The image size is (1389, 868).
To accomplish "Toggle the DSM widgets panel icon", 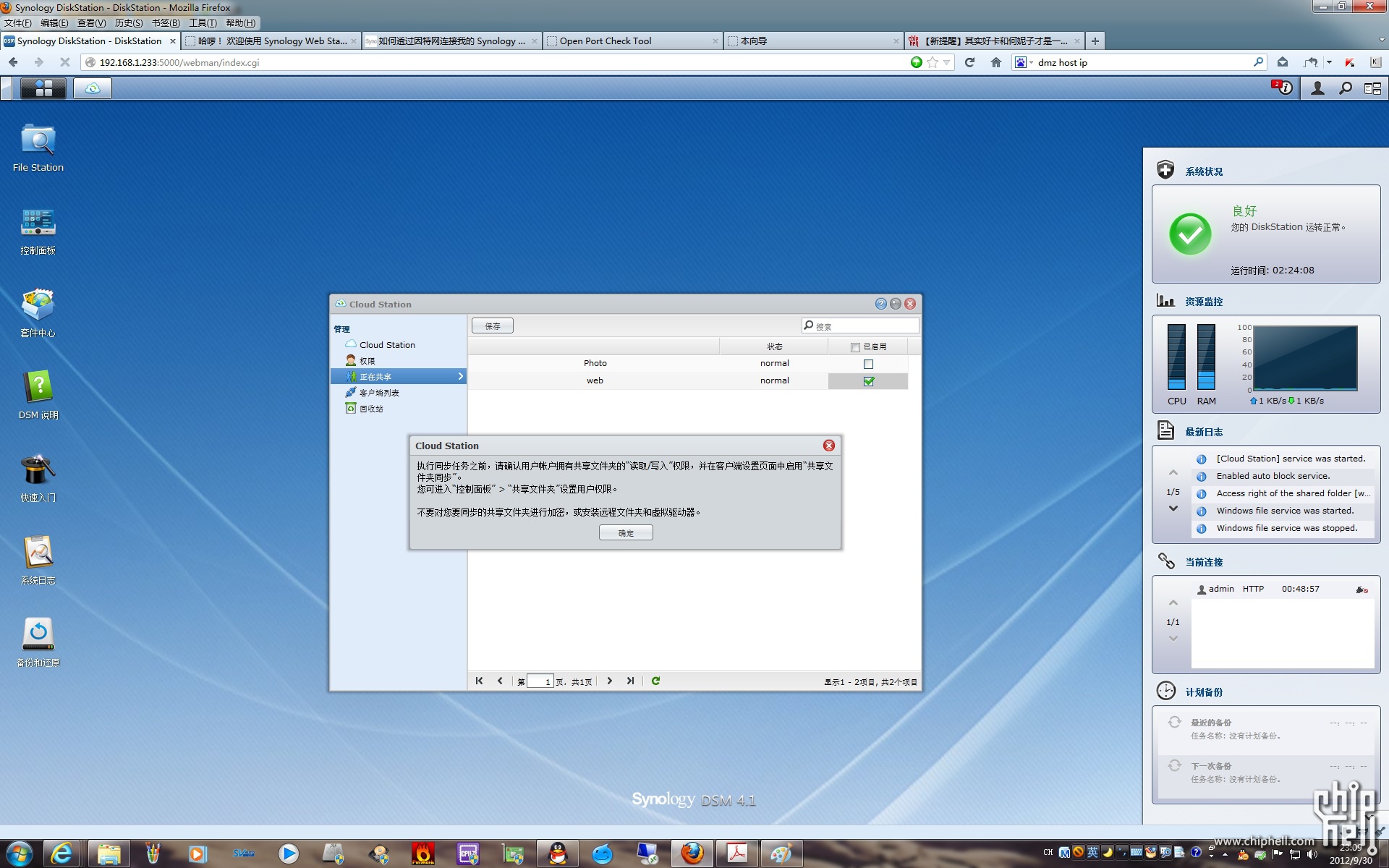I will [1372, 88].
